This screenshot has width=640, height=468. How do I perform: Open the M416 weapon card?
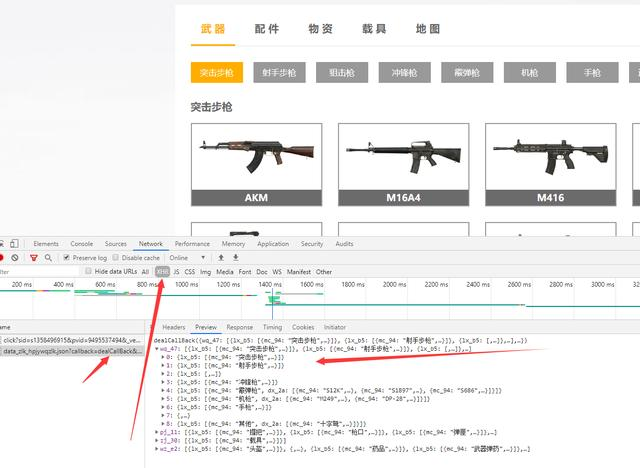click(x=551, y=164)
